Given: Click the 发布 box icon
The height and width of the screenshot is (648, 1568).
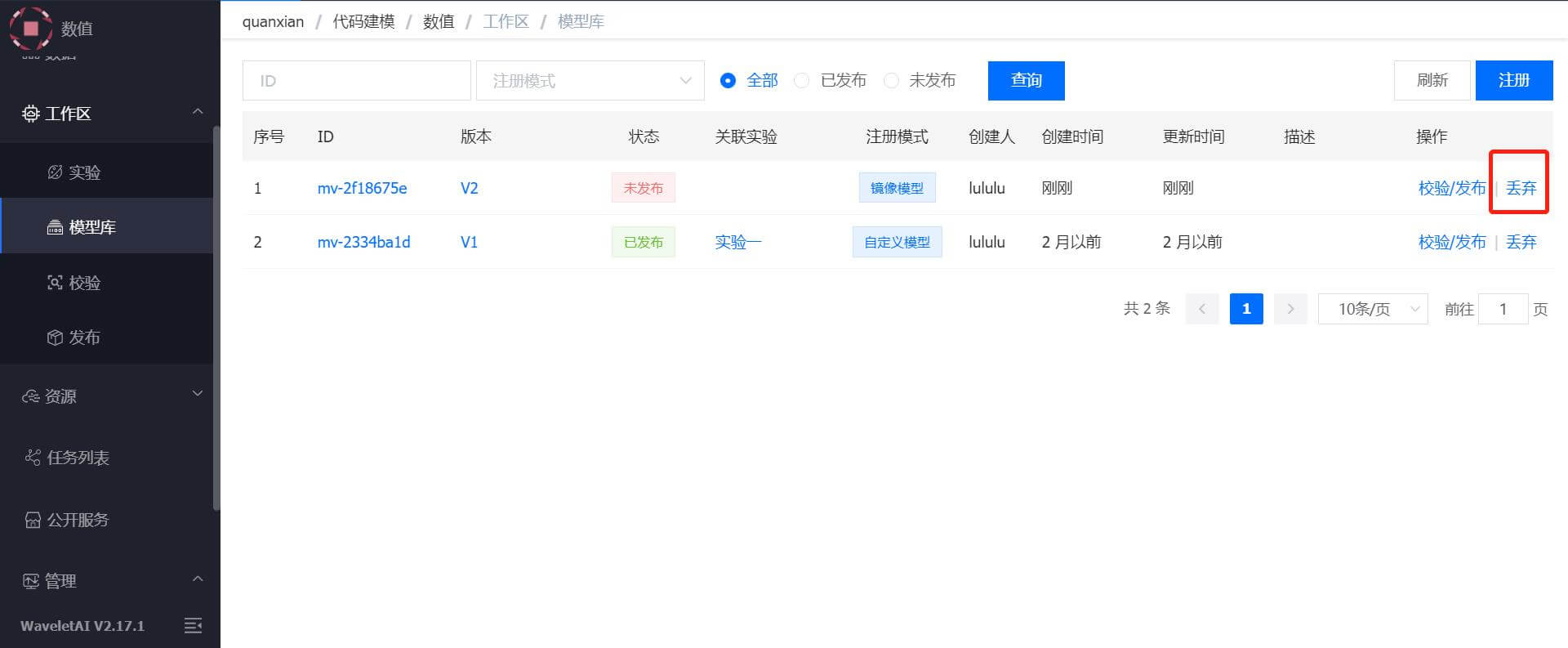Looking at the screenshot, I should pos(55,337).
